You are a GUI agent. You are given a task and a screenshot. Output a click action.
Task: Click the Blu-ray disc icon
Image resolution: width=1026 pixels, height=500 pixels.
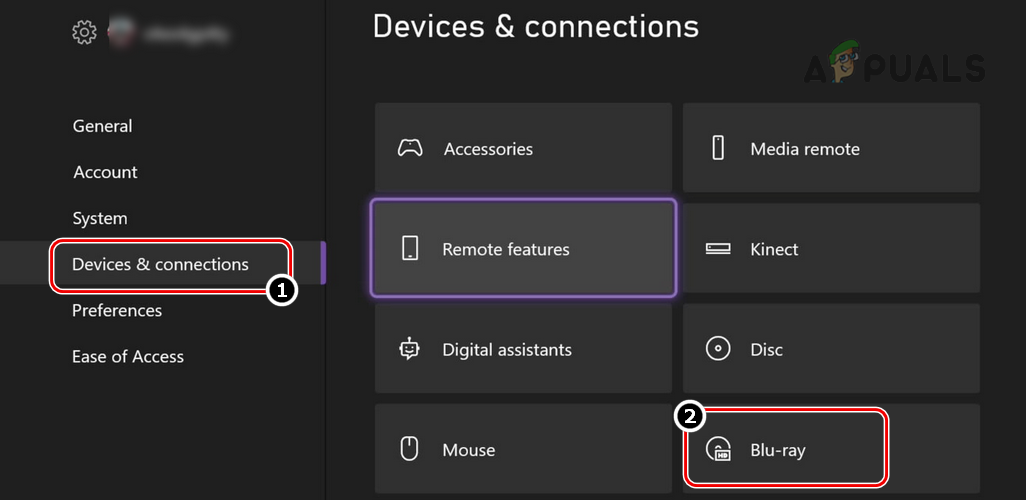coord(718,450)
